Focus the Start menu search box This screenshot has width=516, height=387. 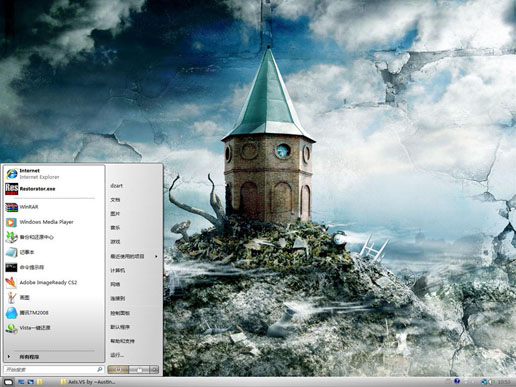pyautogui.click(x=53, y=369)
